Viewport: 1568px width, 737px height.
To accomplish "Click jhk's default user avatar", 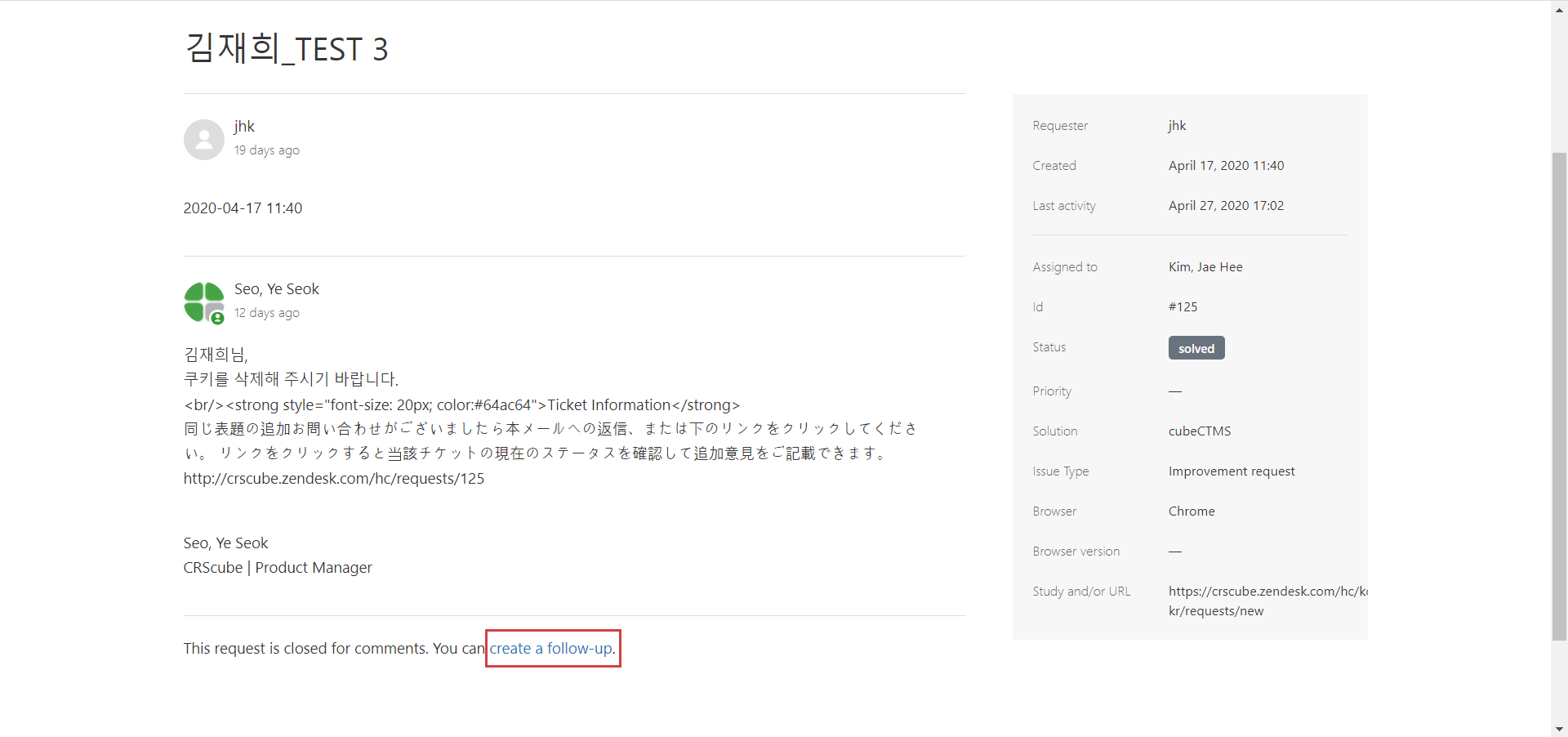I will [x=203, y=140].
